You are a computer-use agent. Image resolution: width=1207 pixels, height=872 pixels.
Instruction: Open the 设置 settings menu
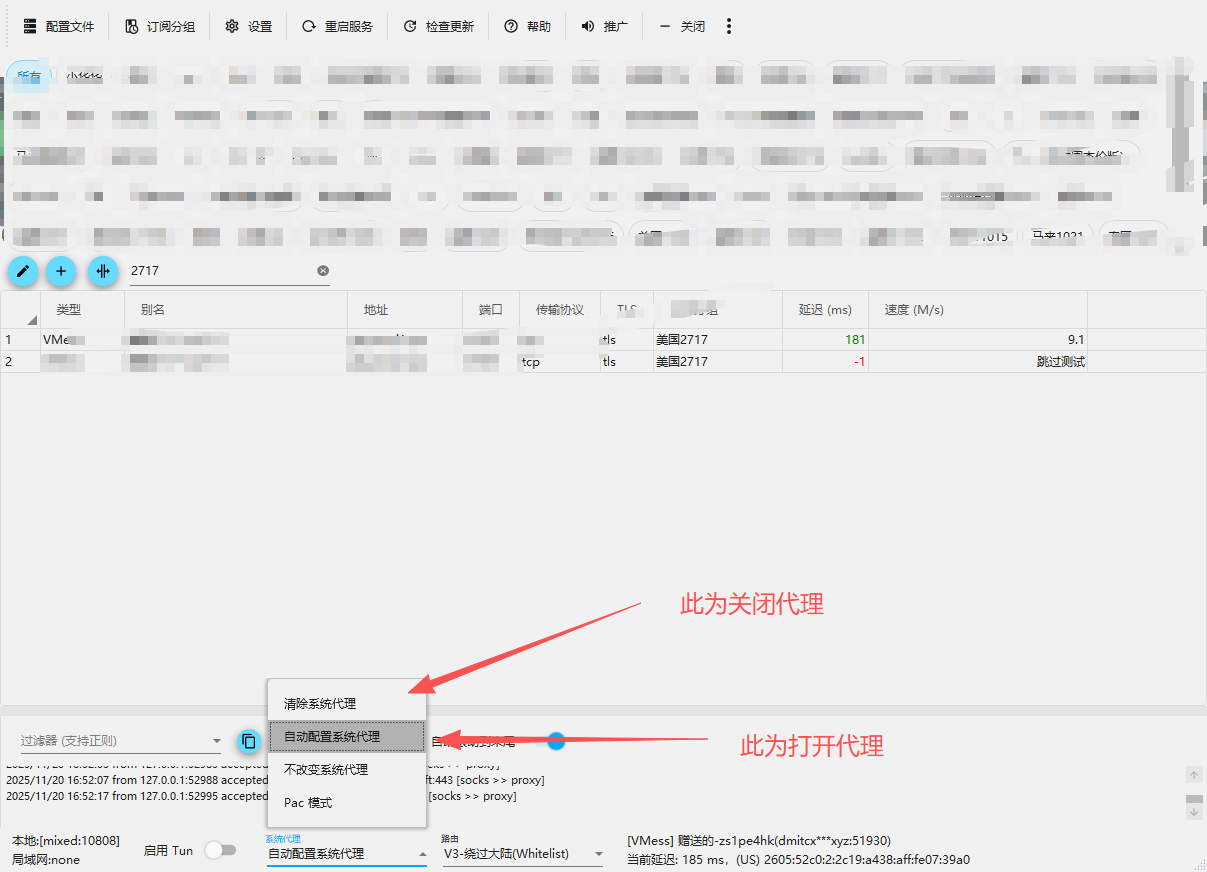[x=248, y=27]
